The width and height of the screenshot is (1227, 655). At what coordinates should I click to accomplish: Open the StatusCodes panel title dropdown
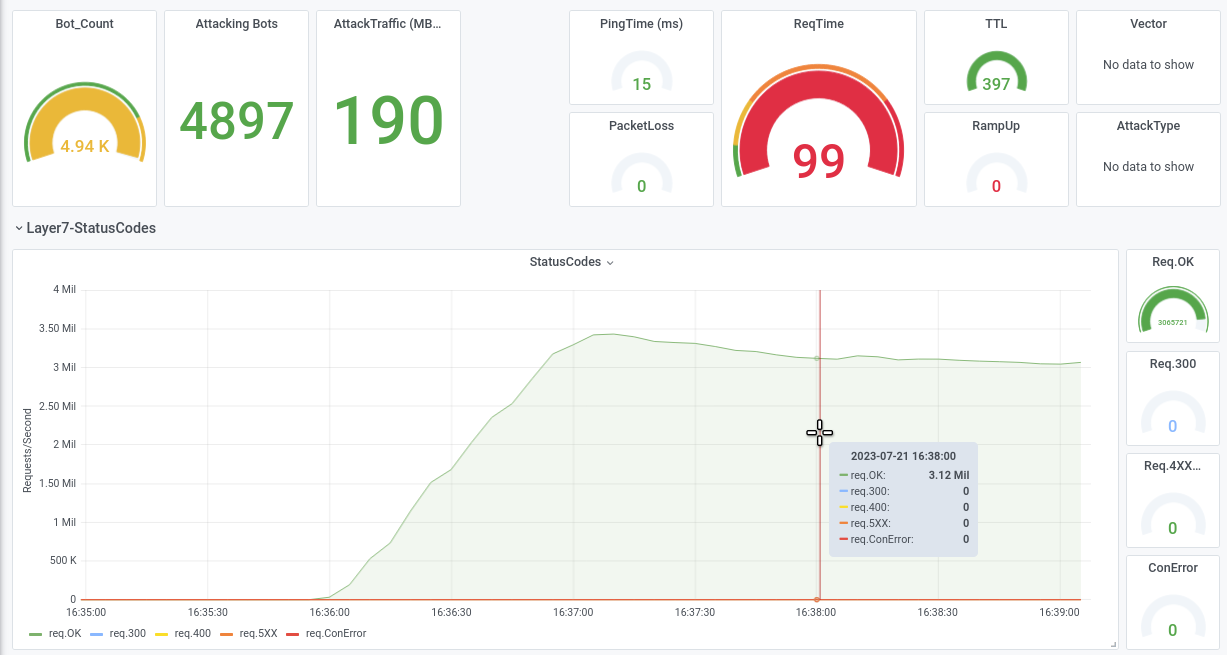tap(571, 262)
